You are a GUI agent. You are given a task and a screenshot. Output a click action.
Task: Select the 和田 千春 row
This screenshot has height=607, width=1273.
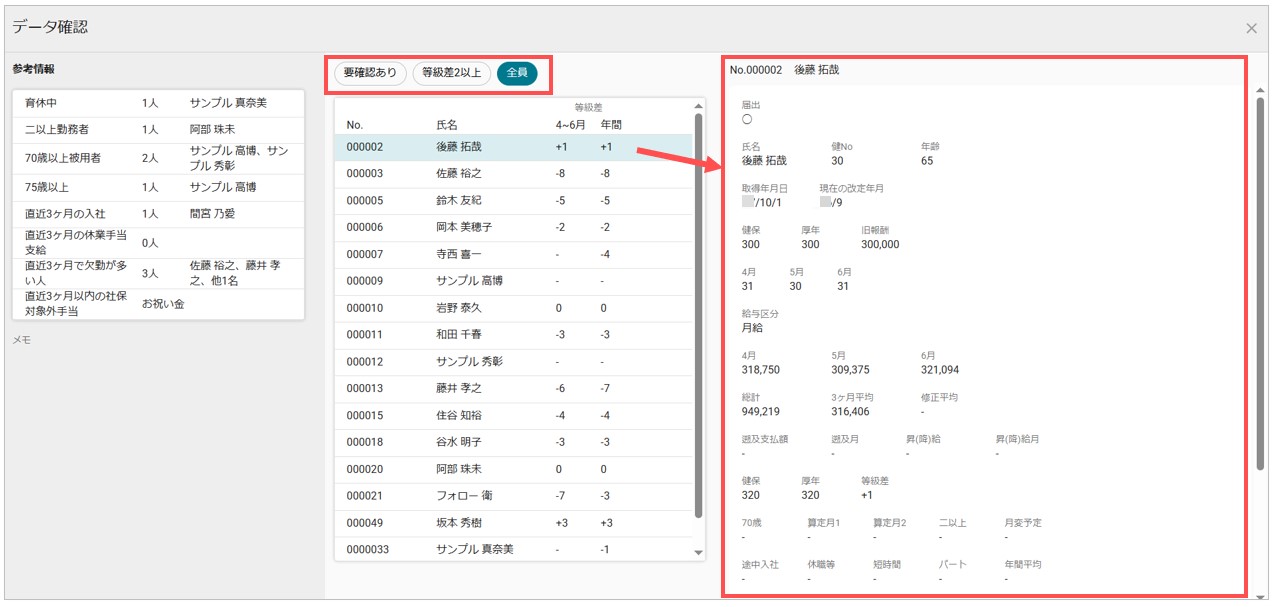[x=513, y=335]
